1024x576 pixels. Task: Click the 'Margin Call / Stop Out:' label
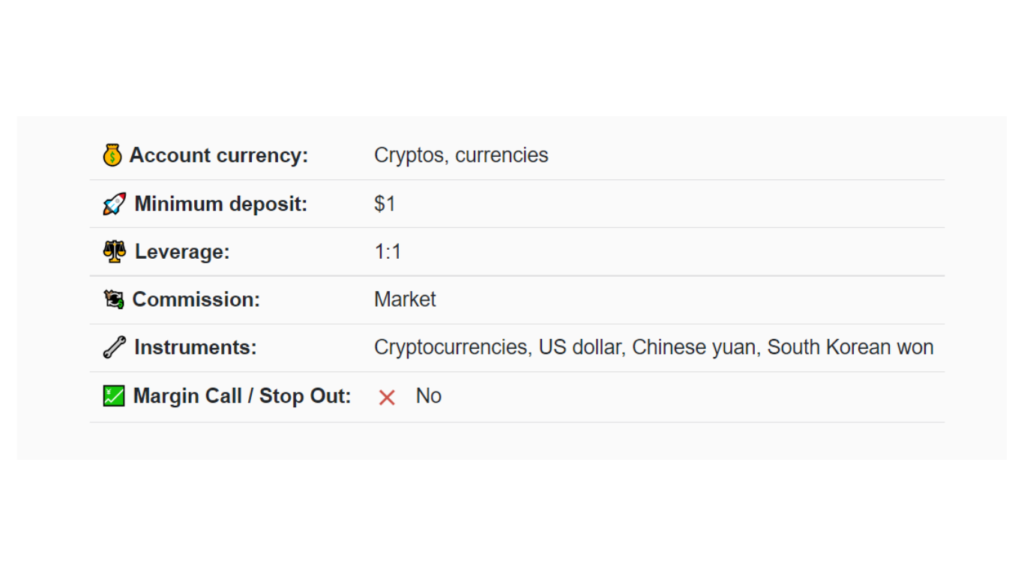point(242,396)
